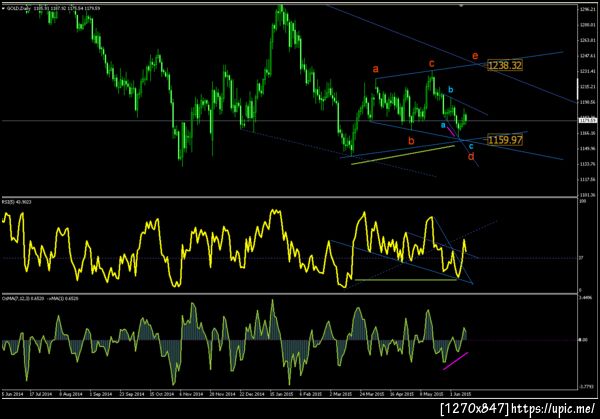Click the blue sub-wave label 'c'
600x419 pixels.
[x=471, y=146]
